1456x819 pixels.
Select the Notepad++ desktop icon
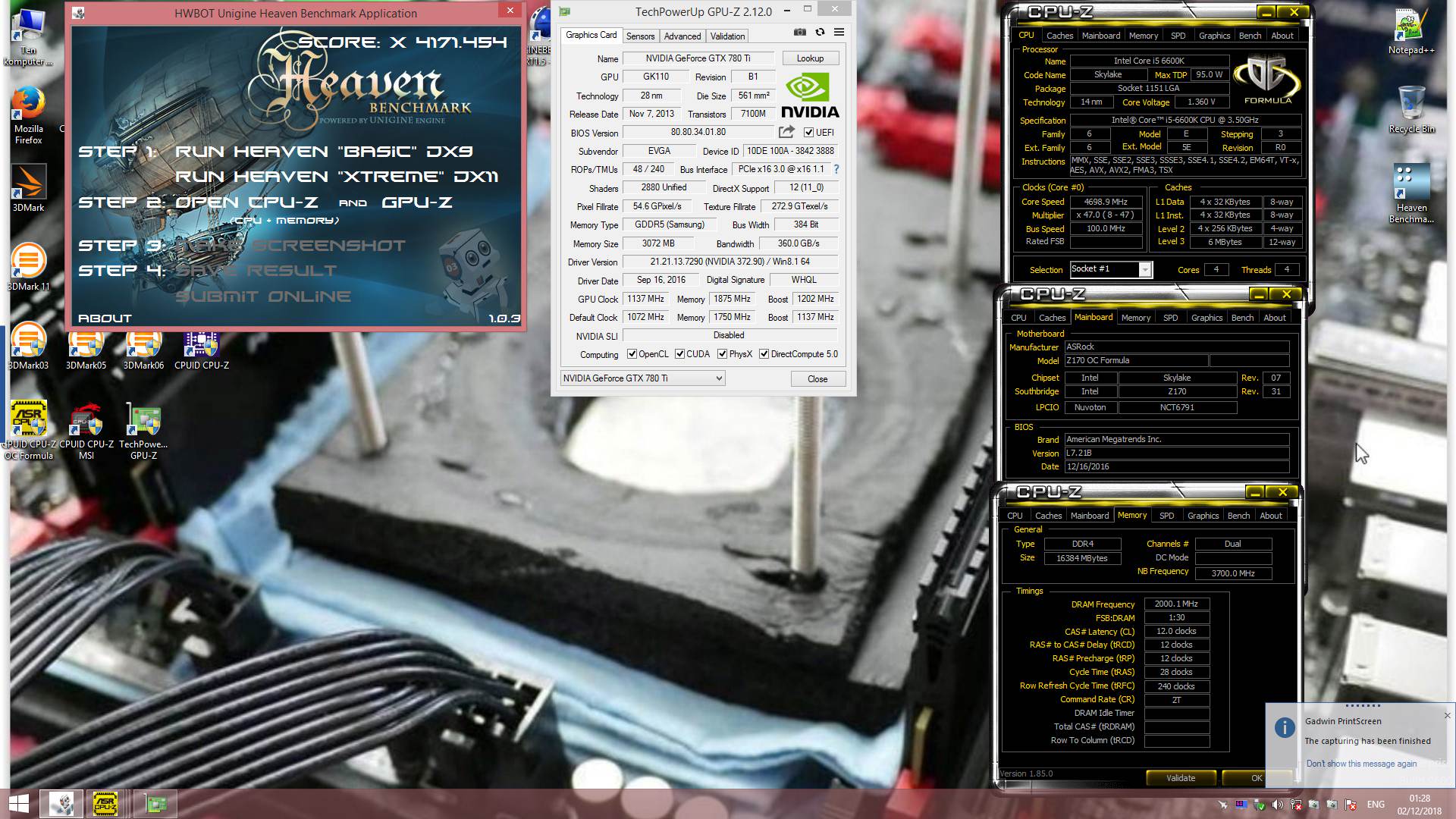click(x=1411, y=32)
